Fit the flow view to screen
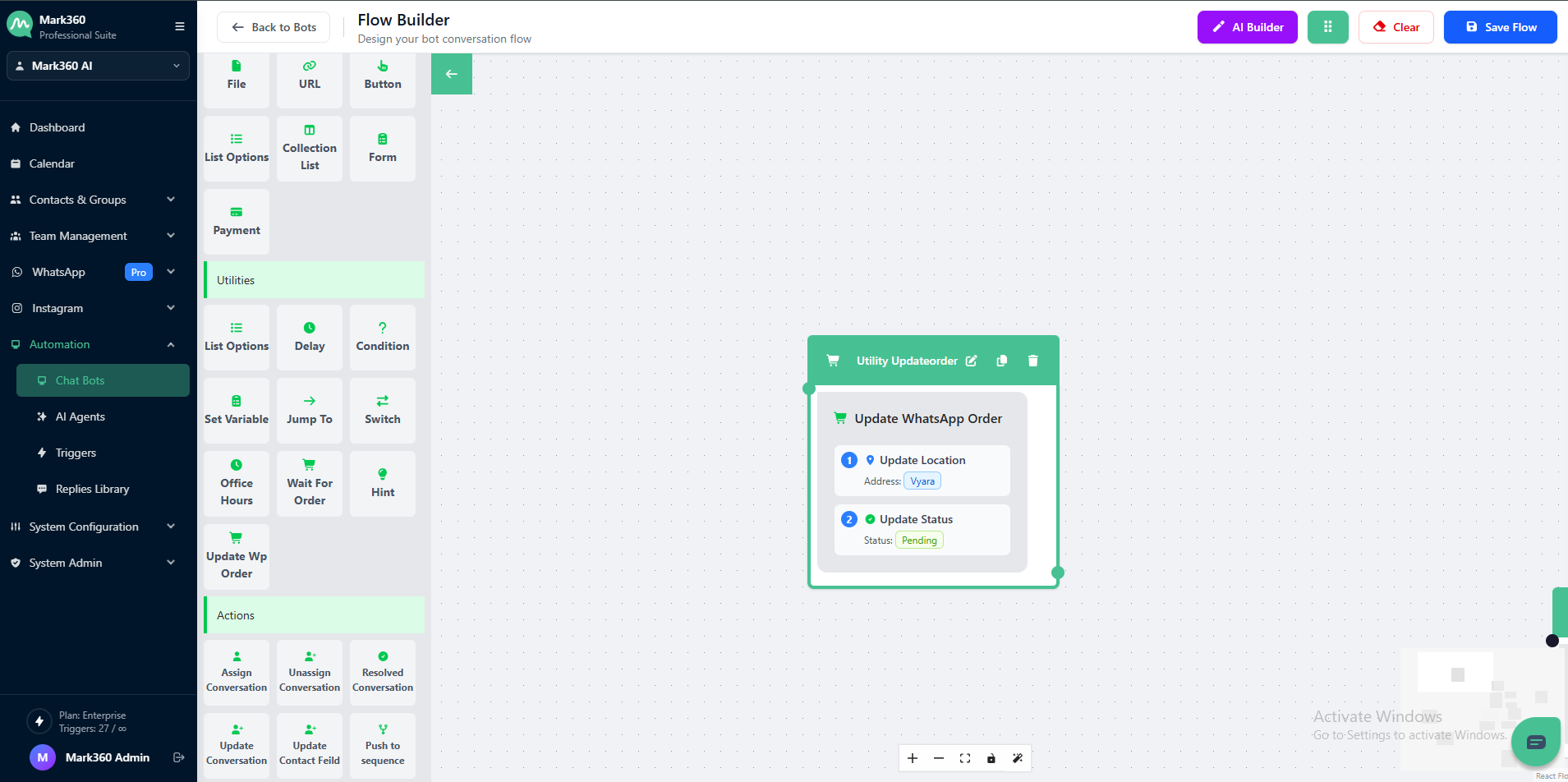Image resolution: width=1568 pixels, height=782 pixels. pos(965,758)
